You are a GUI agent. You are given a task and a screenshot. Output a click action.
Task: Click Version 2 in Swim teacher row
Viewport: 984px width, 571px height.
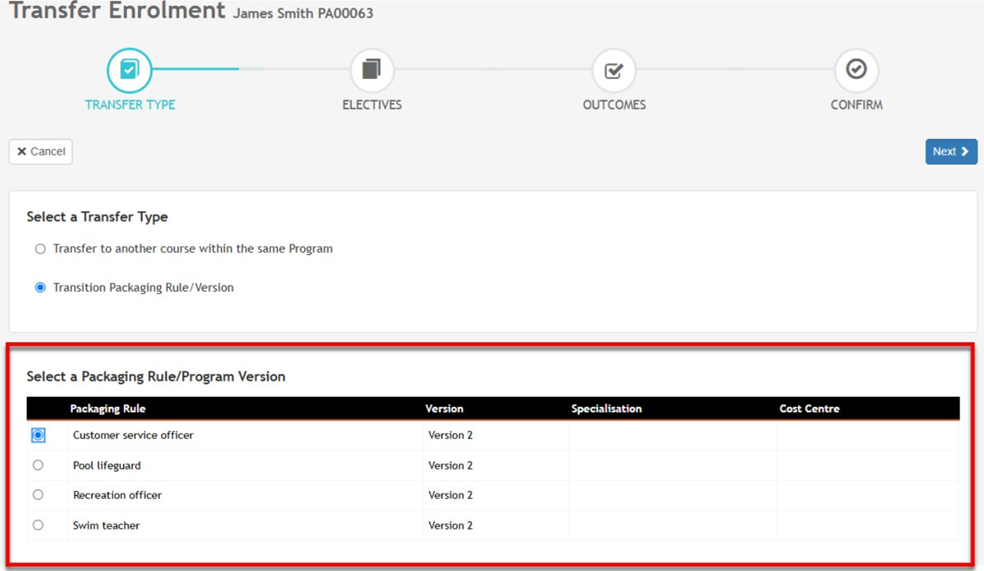(451, 525)
